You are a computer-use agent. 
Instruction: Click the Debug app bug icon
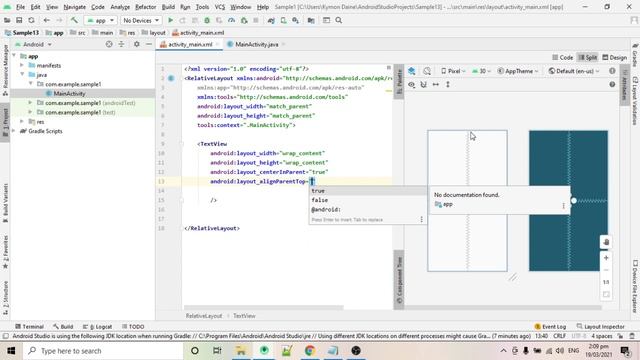(x=207, y=20)
